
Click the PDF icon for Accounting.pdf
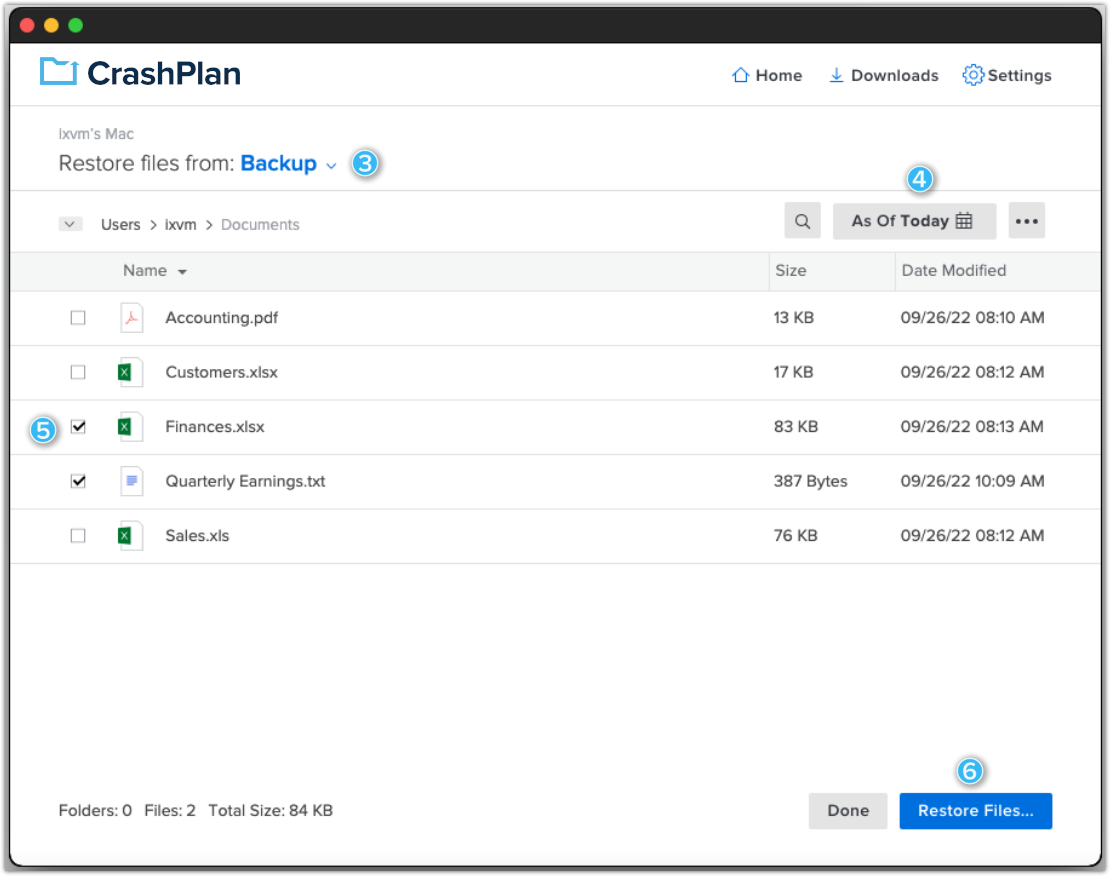pyautogui.click(x=131, y=318)
